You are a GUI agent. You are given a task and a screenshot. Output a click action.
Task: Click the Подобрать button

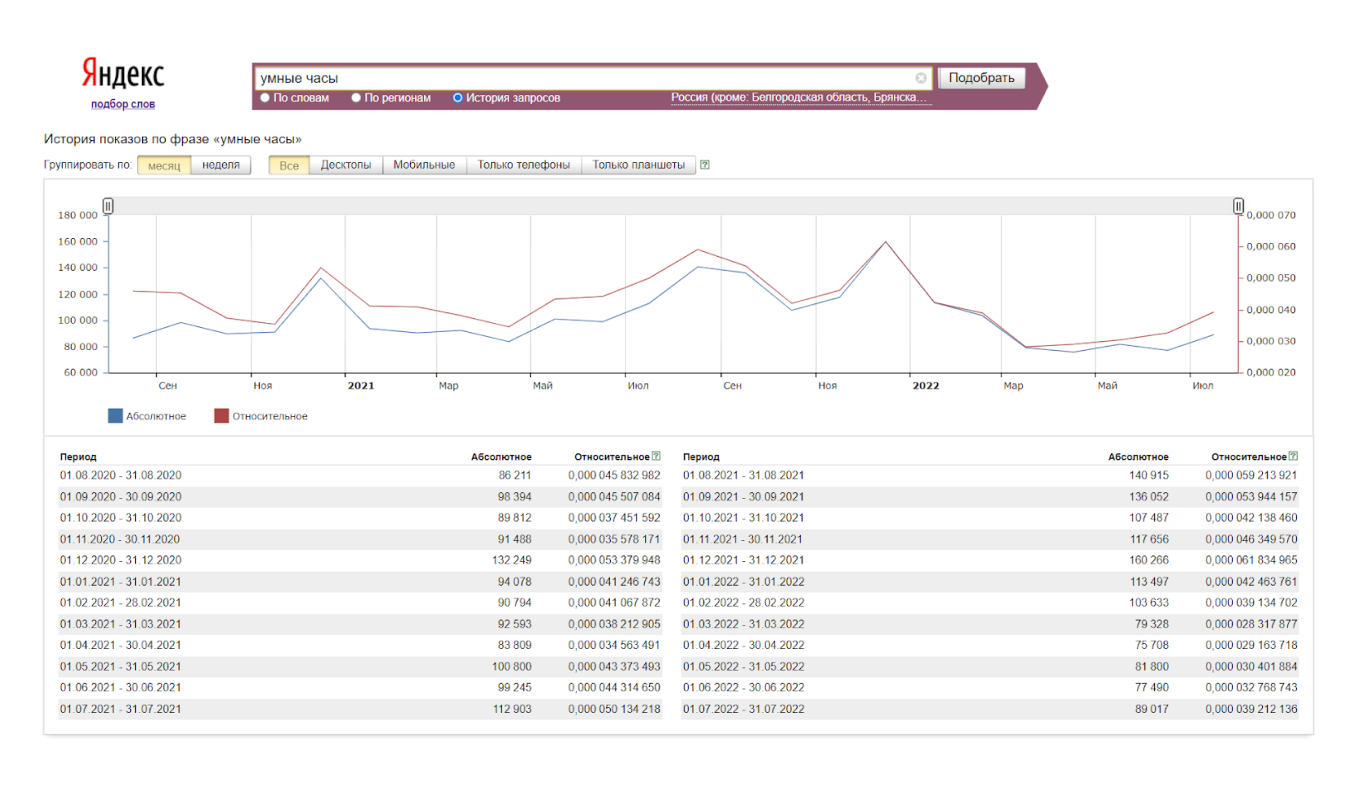(x=981, y=78)
